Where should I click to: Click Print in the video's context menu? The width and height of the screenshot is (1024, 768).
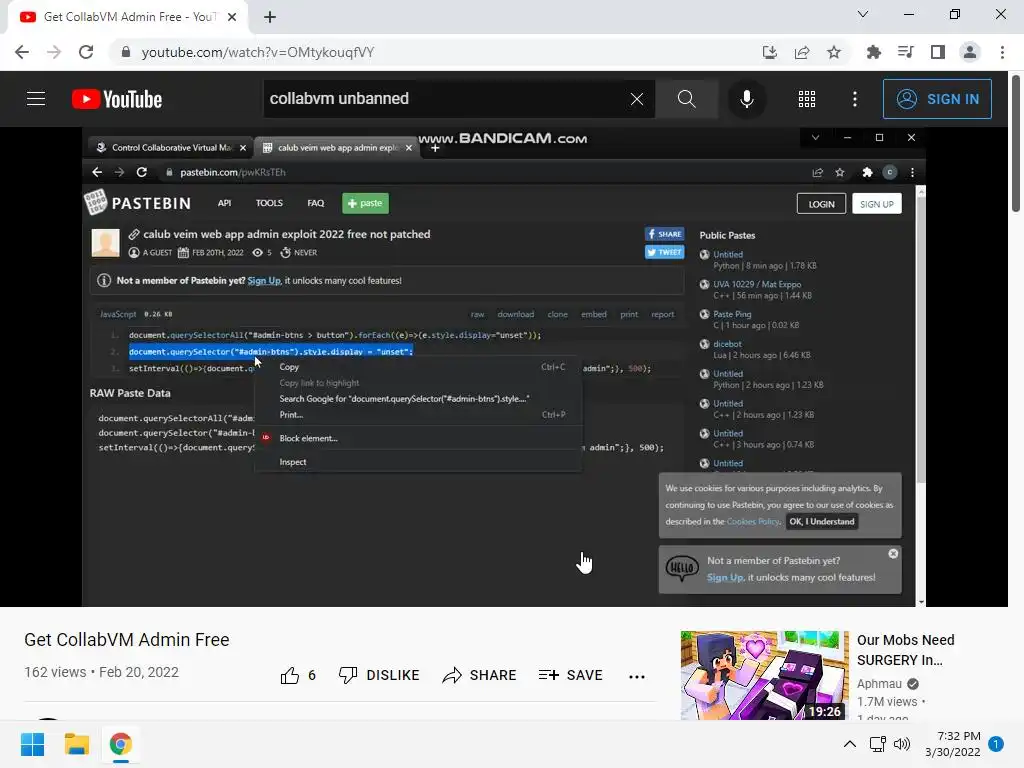[x=291, y=415]
